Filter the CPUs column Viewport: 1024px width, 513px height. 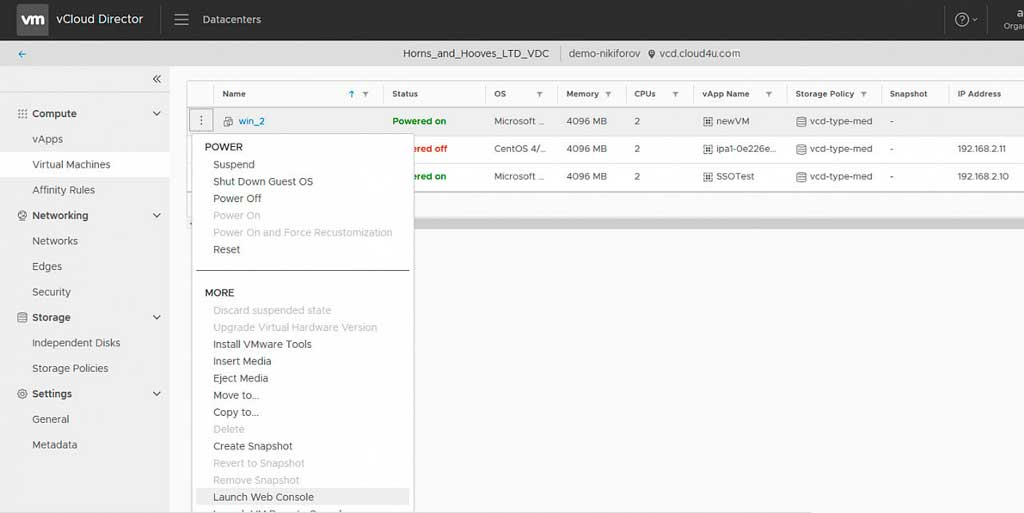pyautogui.click(x=675, y=95)
